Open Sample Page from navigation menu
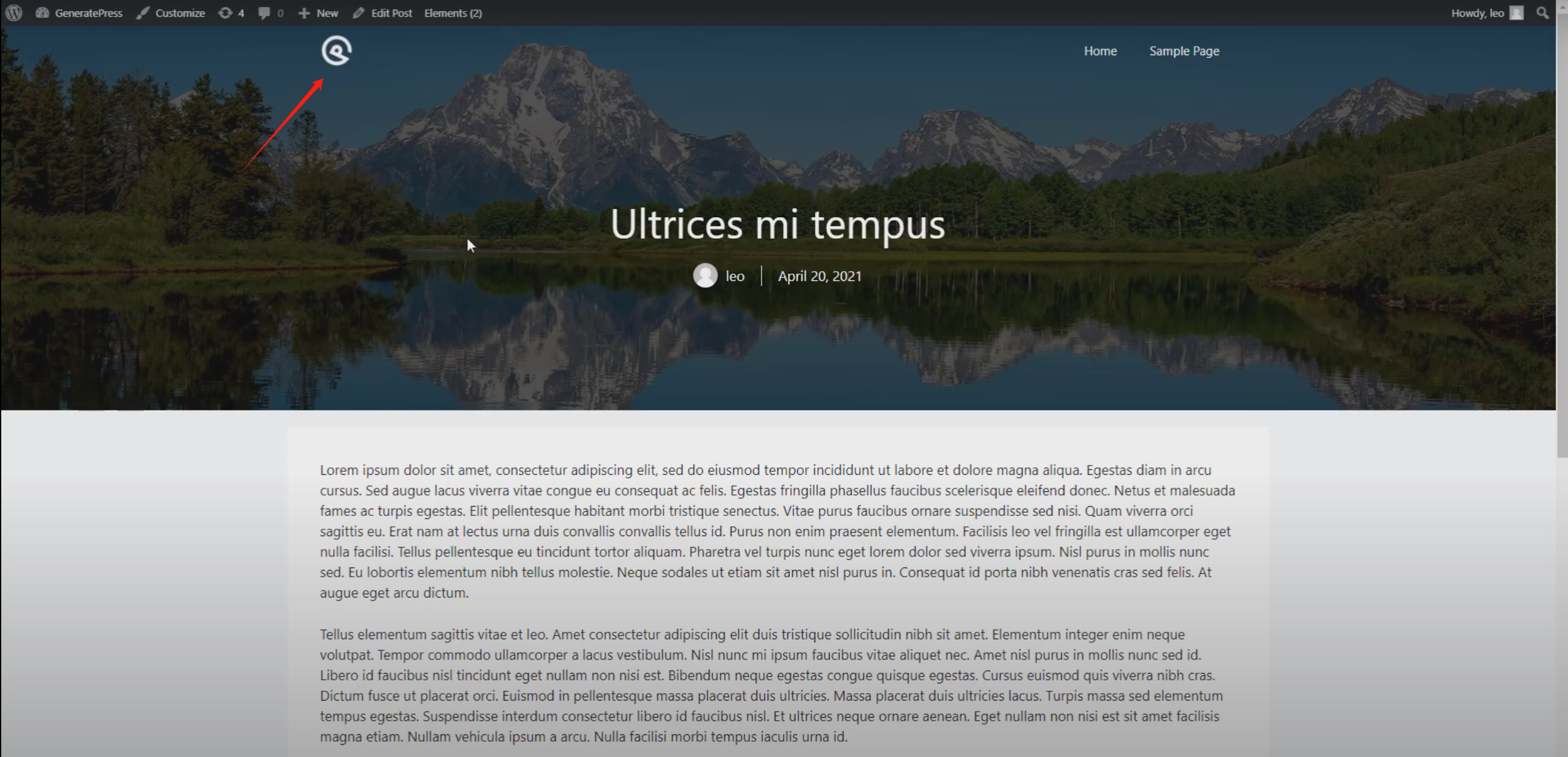1568x757 pixels. coord(1184,51)
